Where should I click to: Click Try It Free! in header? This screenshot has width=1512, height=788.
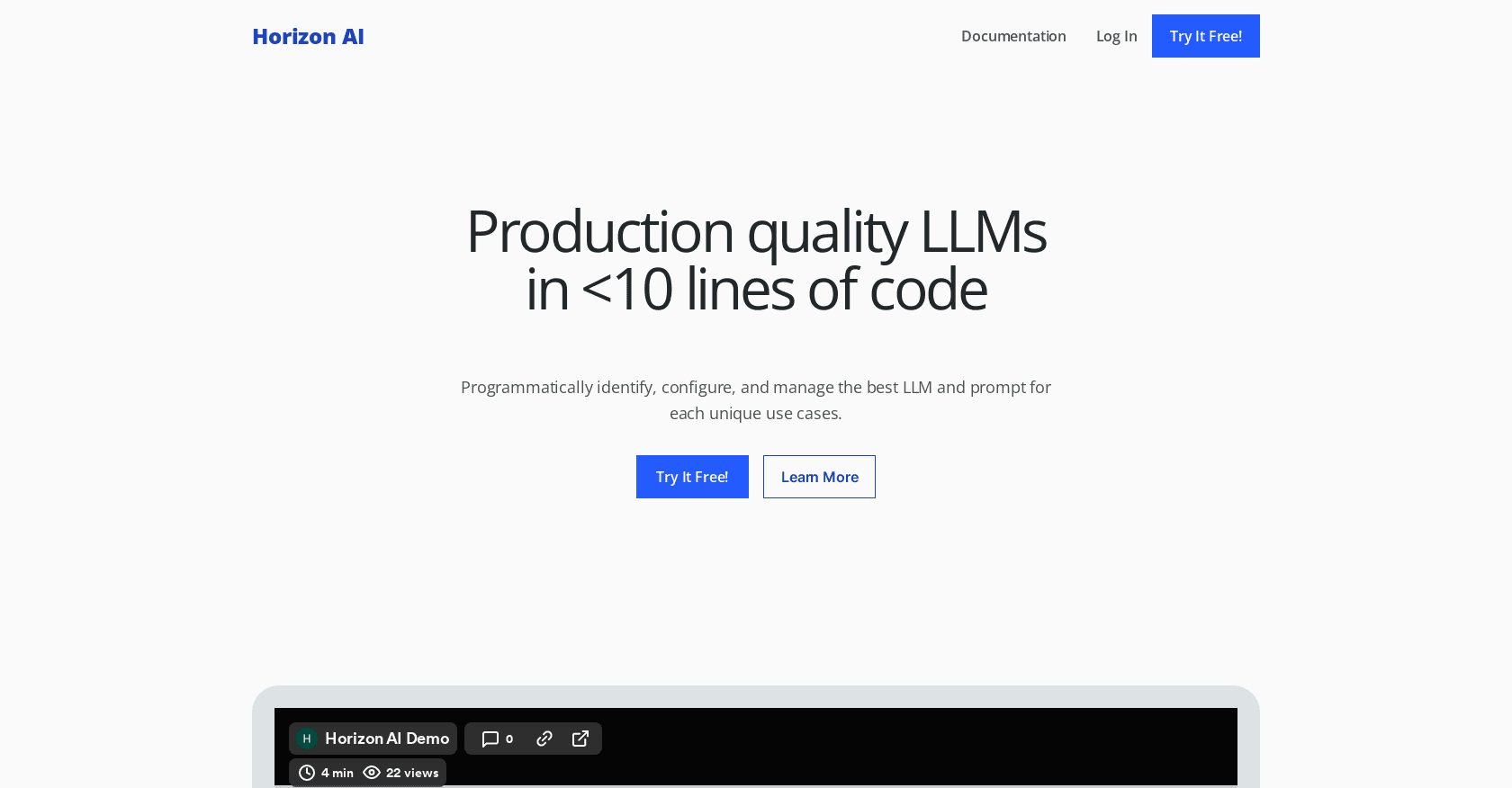[1206, 36]
